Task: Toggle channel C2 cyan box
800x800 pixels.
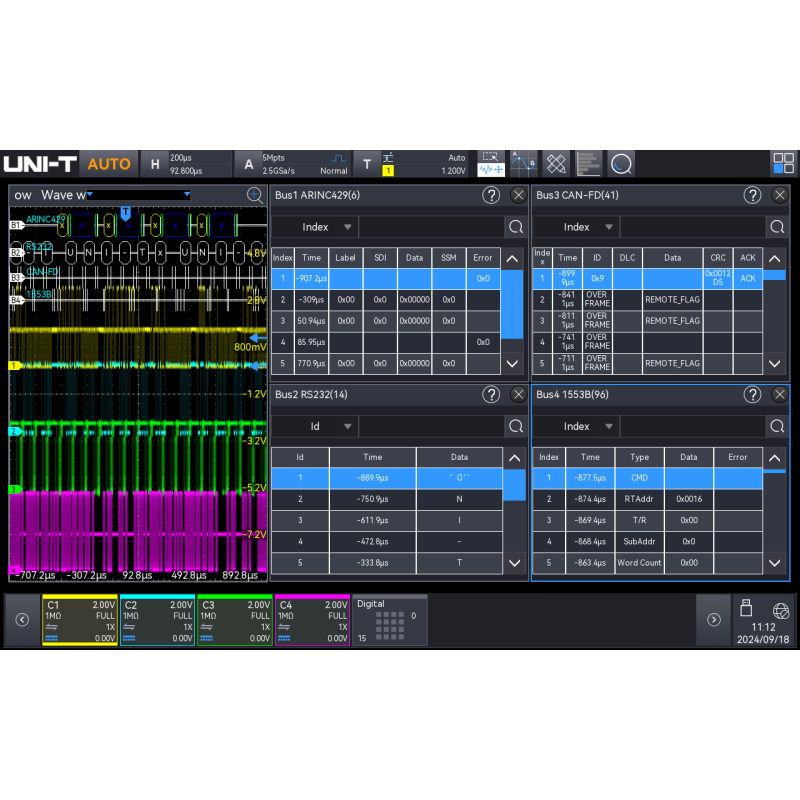Action: click(x=158, y=620)
